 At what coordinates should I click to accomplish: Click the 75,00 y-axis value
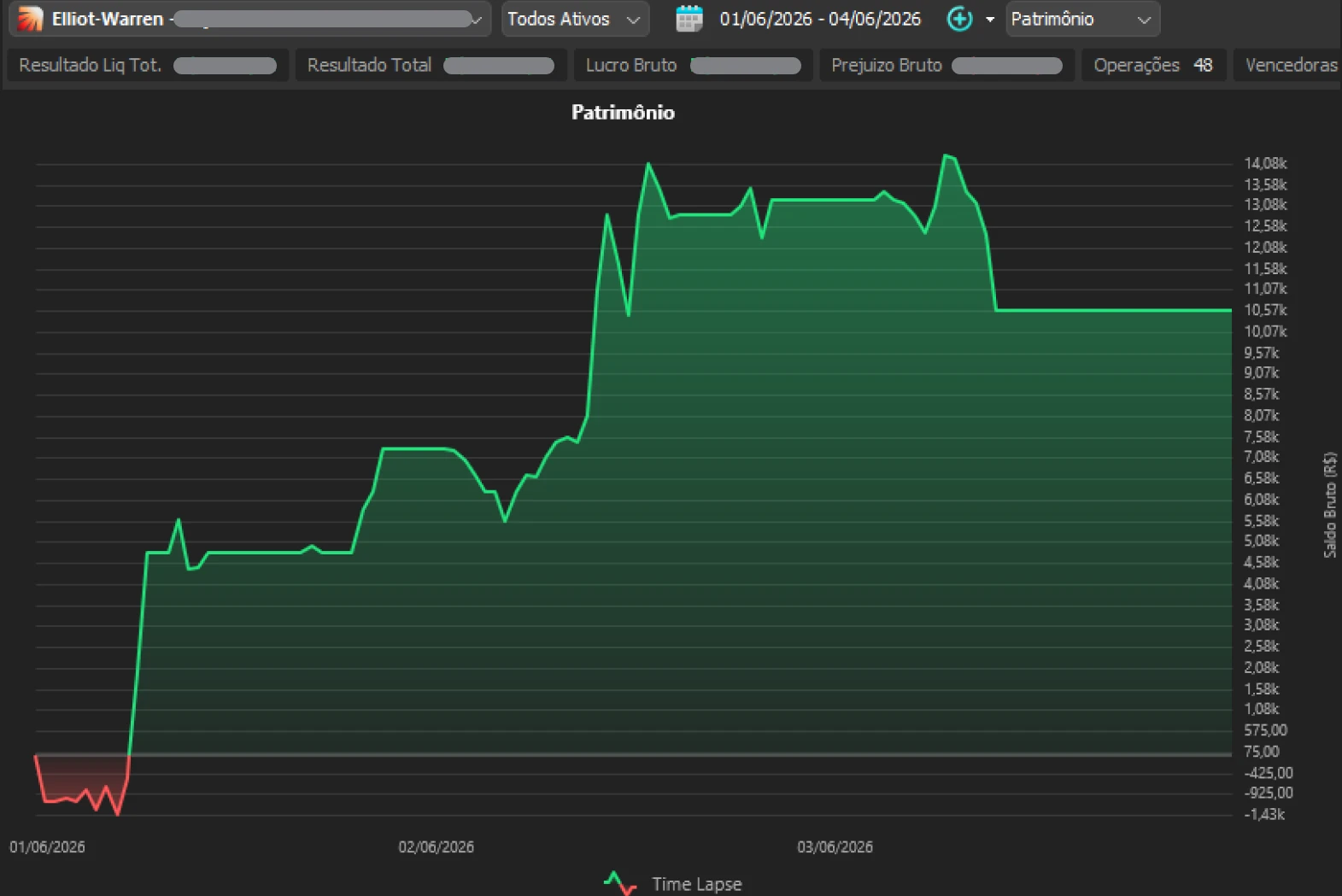click(1262, 752)
